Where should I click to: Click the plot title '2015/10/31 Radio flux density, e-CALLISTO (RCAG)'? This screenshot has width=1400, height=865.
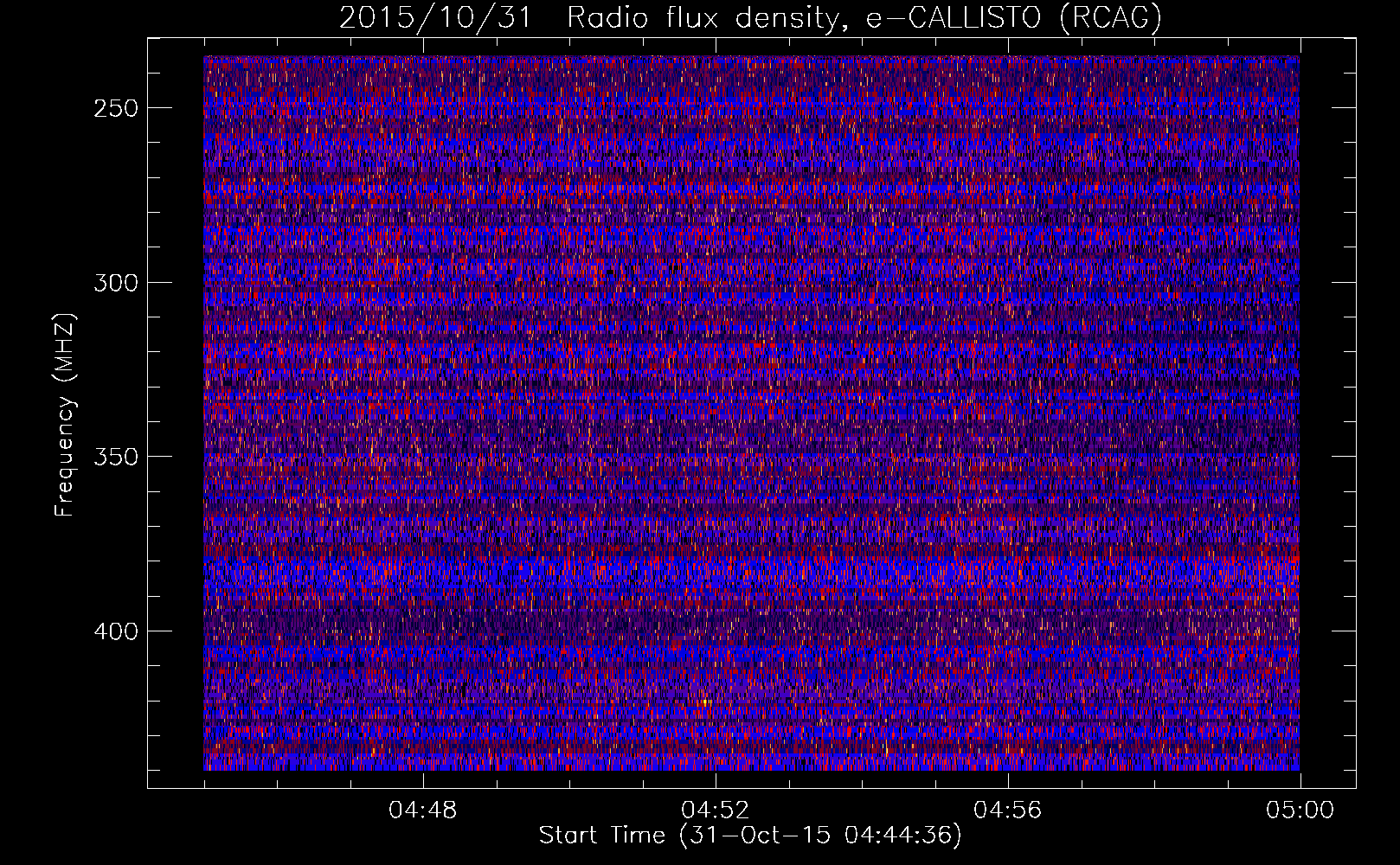[750, 17]
